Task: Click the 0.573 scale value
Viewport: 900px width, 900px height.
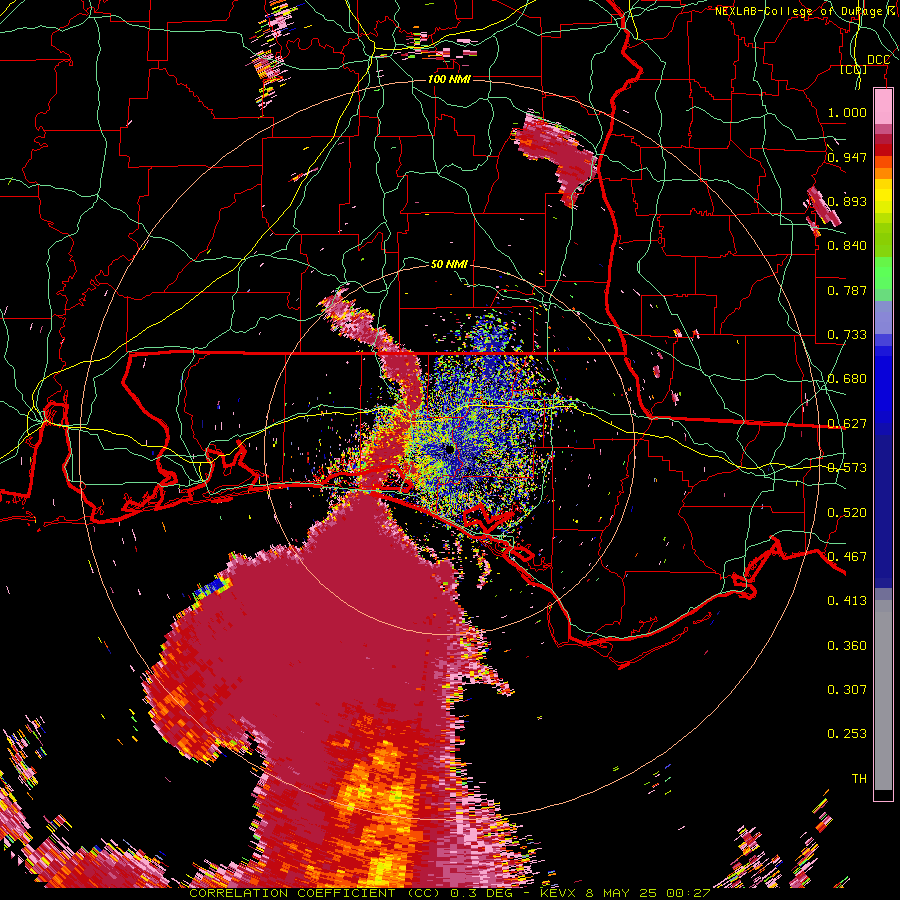Action: (x=847, y=468)
